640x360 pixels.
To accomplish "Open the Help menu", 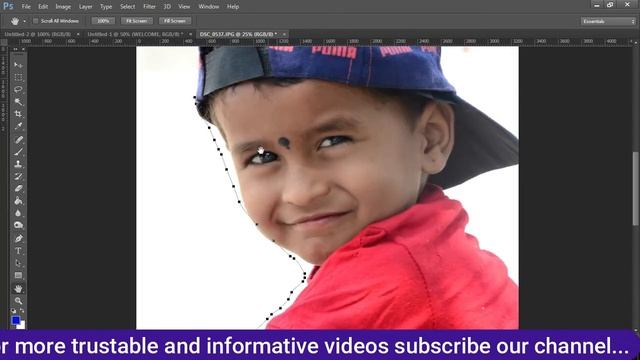I will pos(233,7).
